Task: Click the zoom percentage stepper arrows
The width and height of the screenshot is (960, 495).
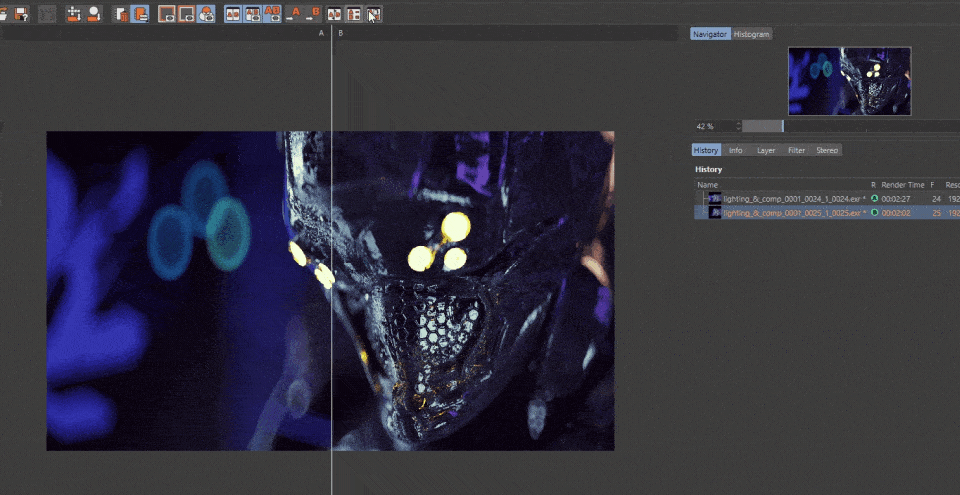Action: click(738, 126)
